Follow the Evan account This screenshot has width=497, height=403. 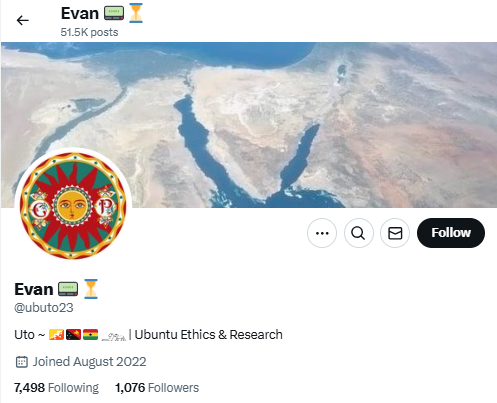pyautogui.click(x=451, y=233)
